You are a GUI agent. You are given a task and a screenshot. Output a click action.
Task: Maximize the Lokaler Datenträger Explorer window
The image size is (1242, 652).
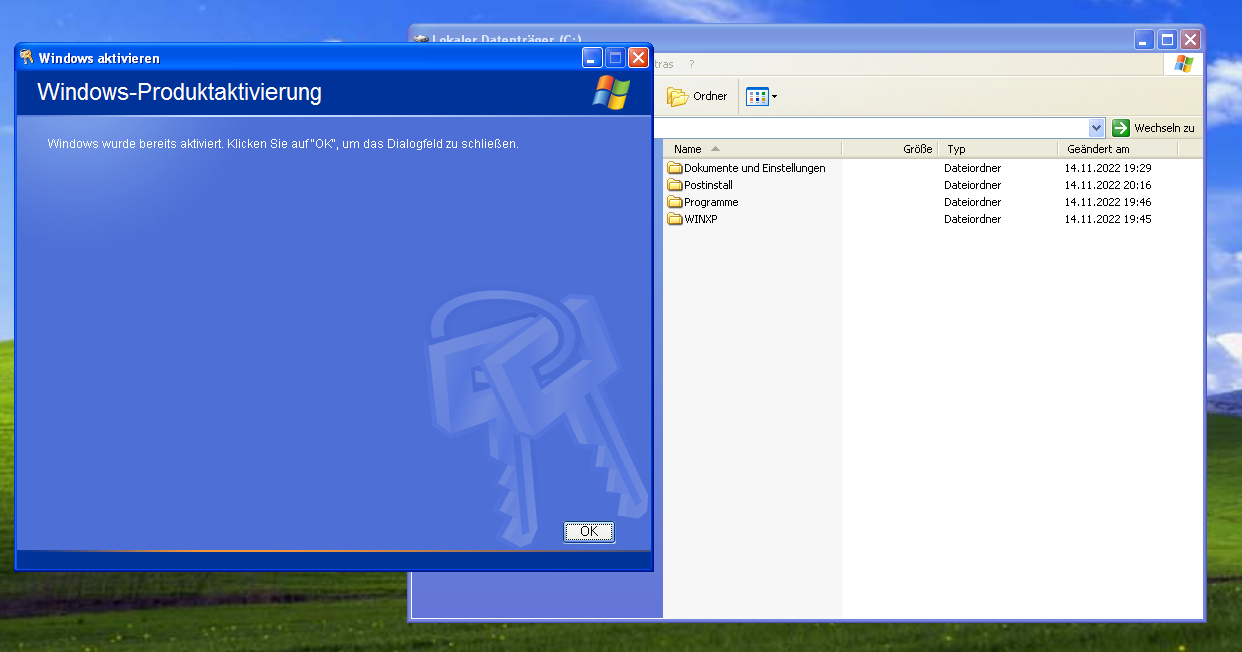coord(1167,40)
